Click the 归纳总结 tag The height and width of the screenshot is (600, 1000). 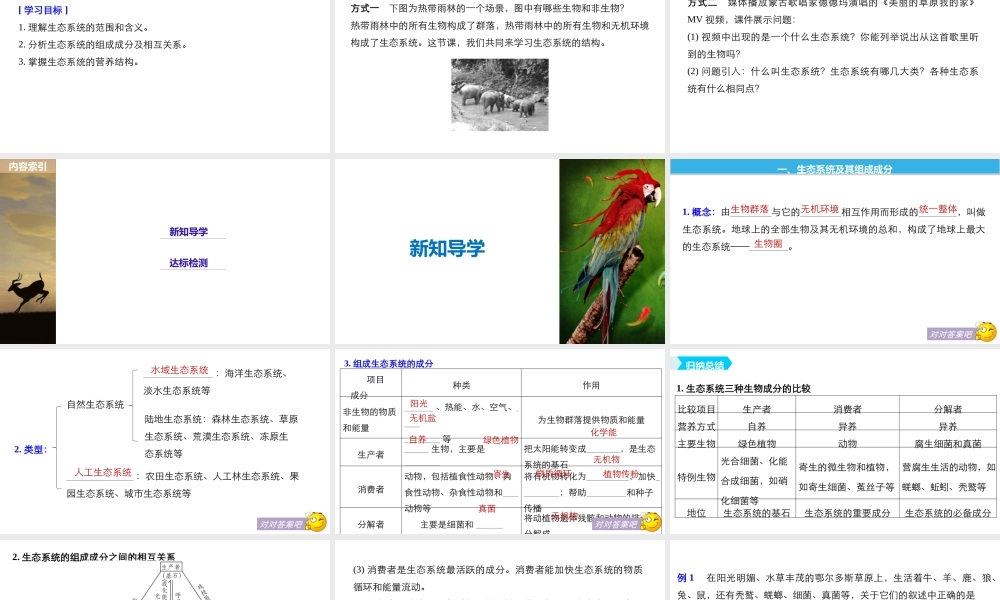(704, 365)
